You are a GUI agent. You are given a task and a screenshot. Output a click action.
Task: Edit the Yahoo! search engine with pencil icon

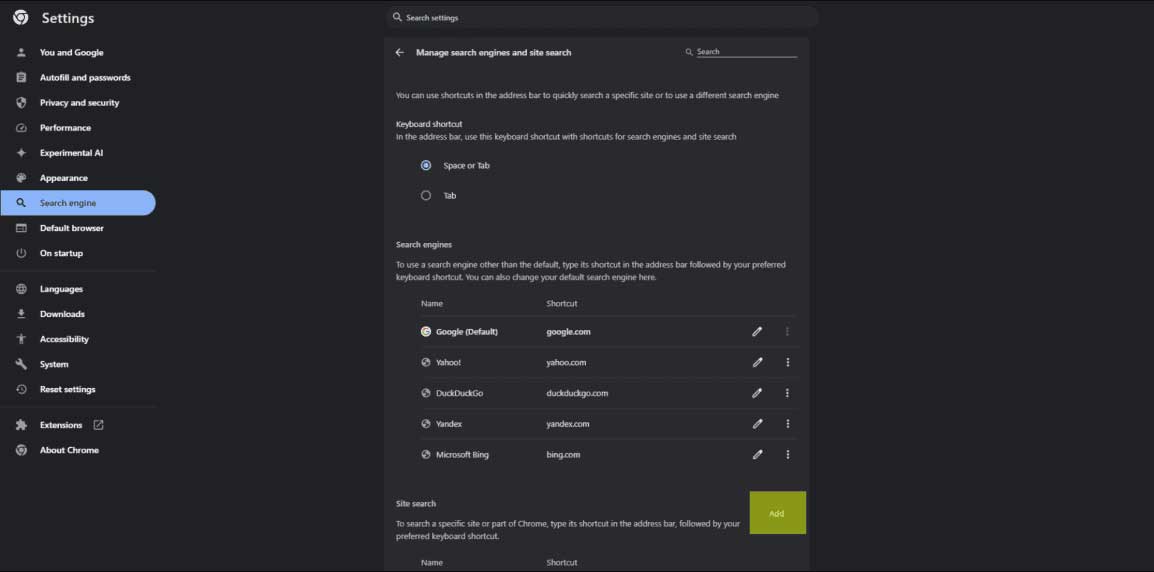click(757, 363)
